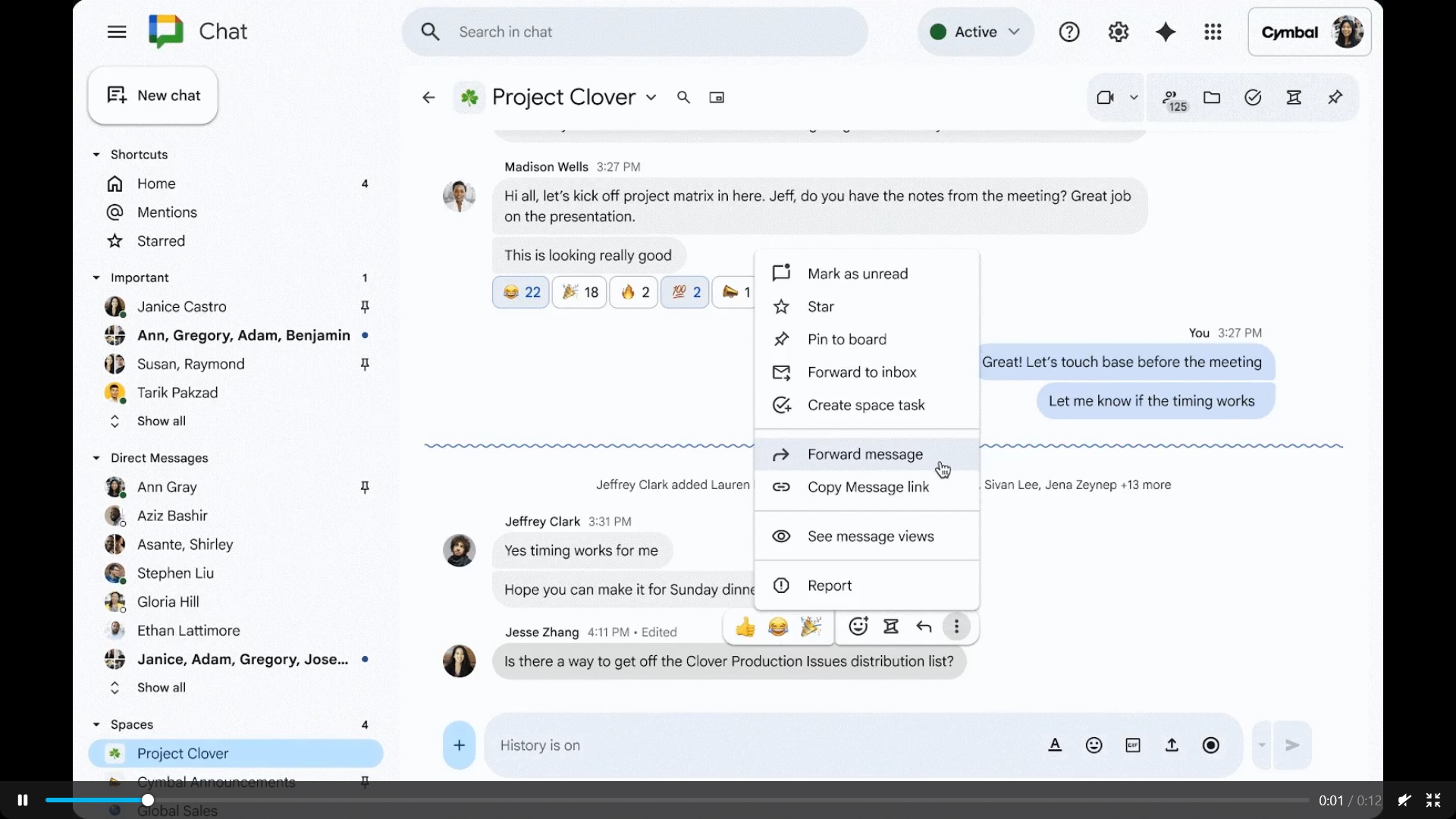Open the Google apps grid icon

1213,32
